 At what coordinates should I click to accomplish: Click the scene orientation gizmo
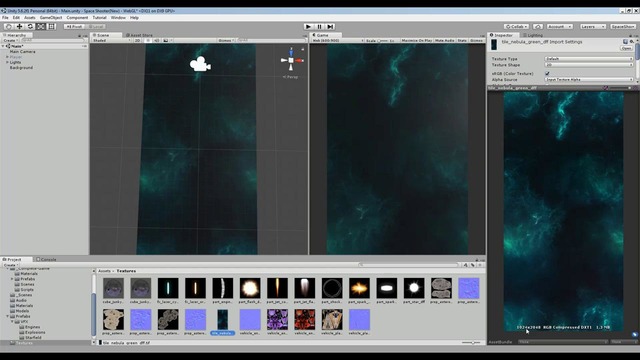291,60
